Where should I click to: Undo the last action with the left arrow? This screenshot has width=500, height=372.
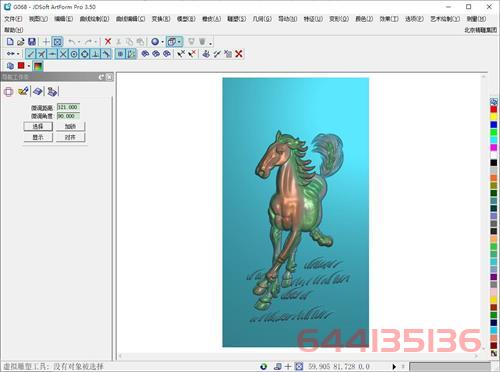[71, 42]
